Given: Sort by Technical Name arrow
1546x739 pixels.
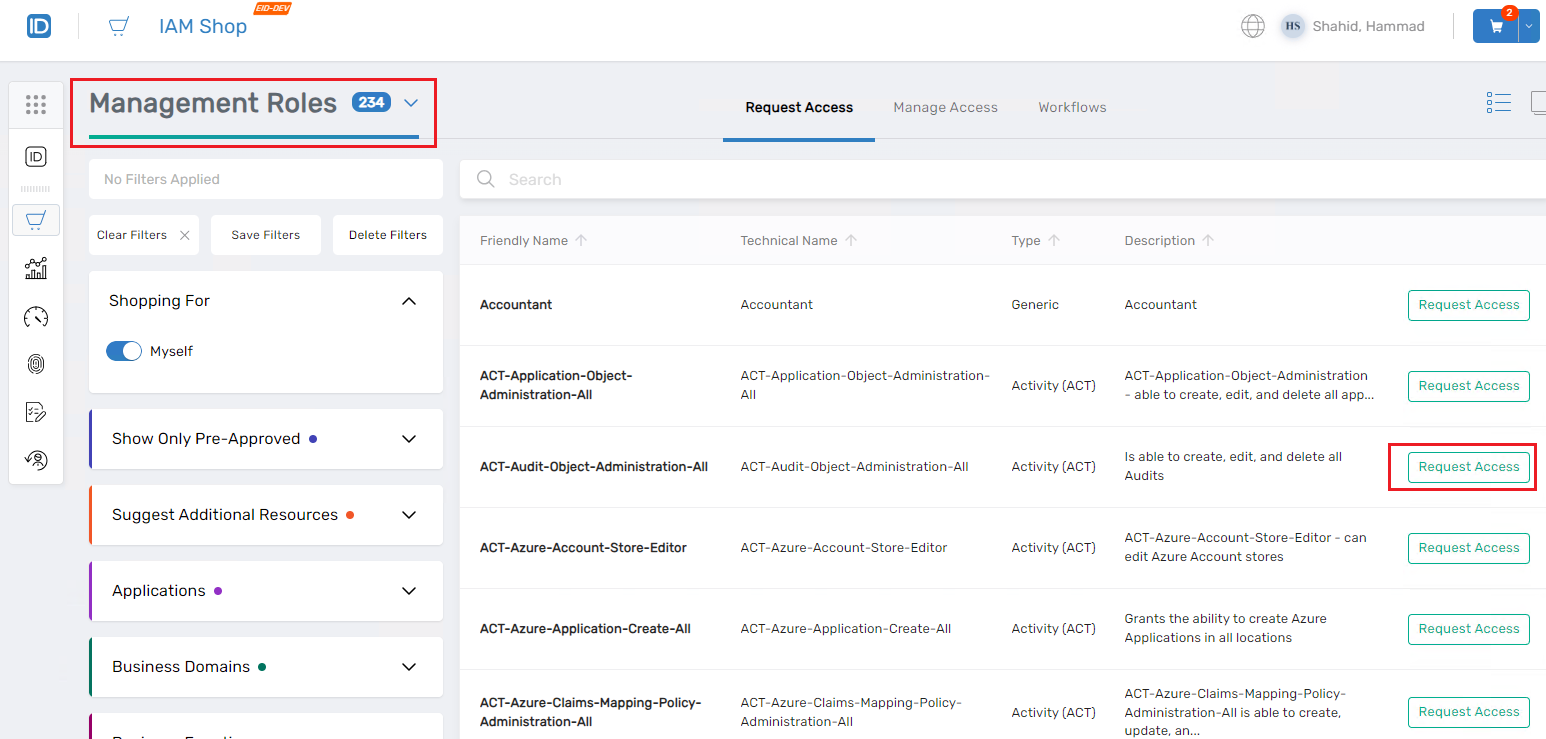Looking at the screenshot, I should (x=851, y=240).
